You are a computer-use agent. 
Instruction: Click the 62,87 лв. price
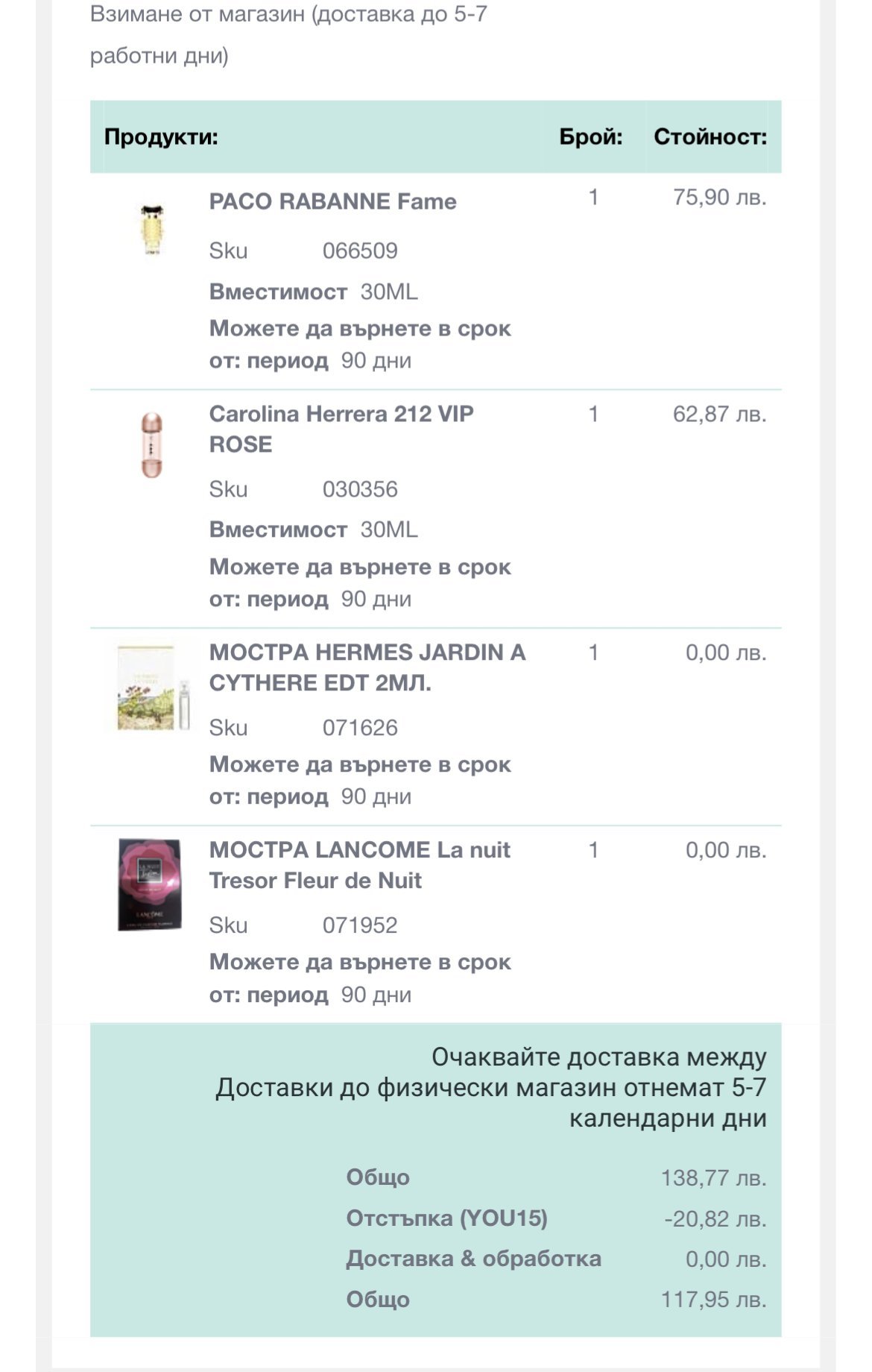pyautogui.click(x=719, y=414)
